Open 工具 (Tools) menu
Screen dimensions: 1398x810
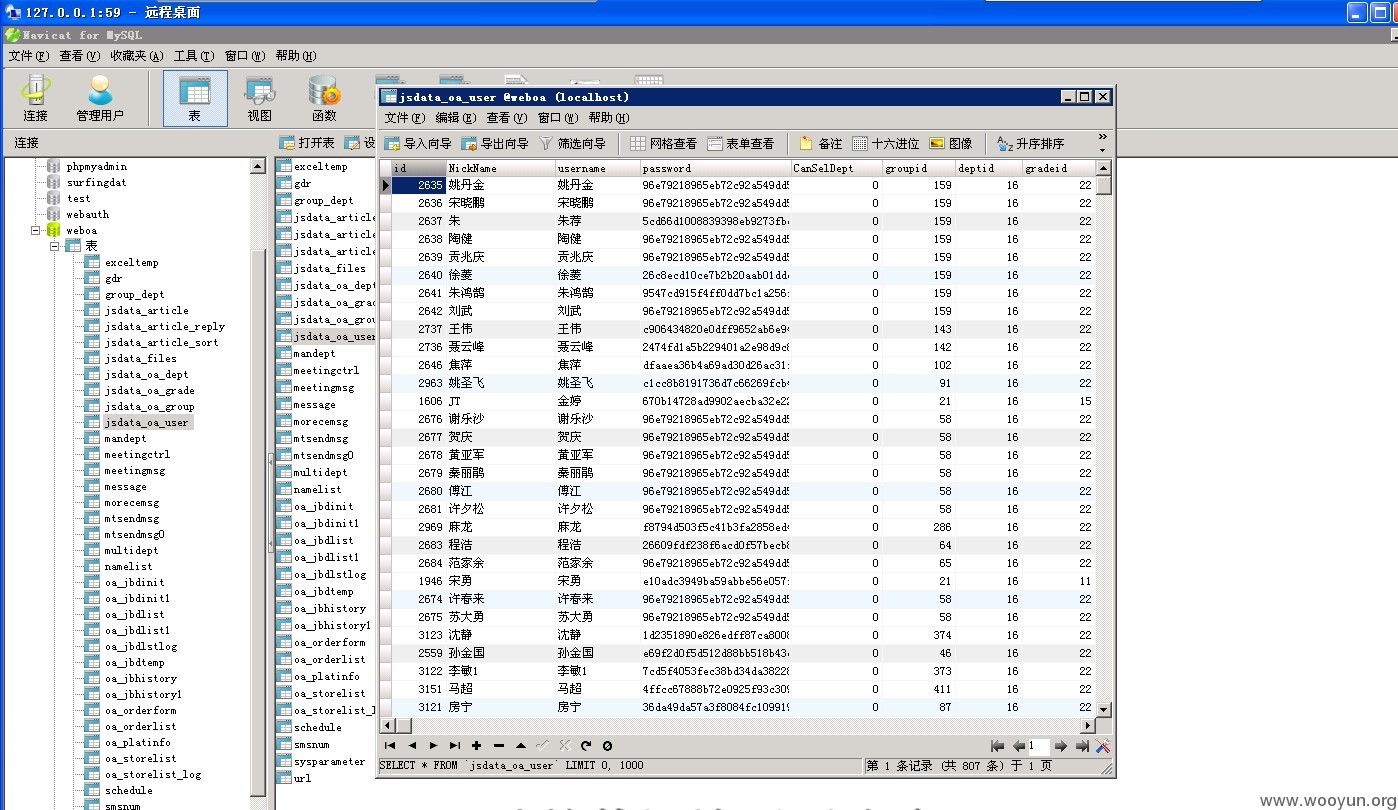click(x=194, y=56)
